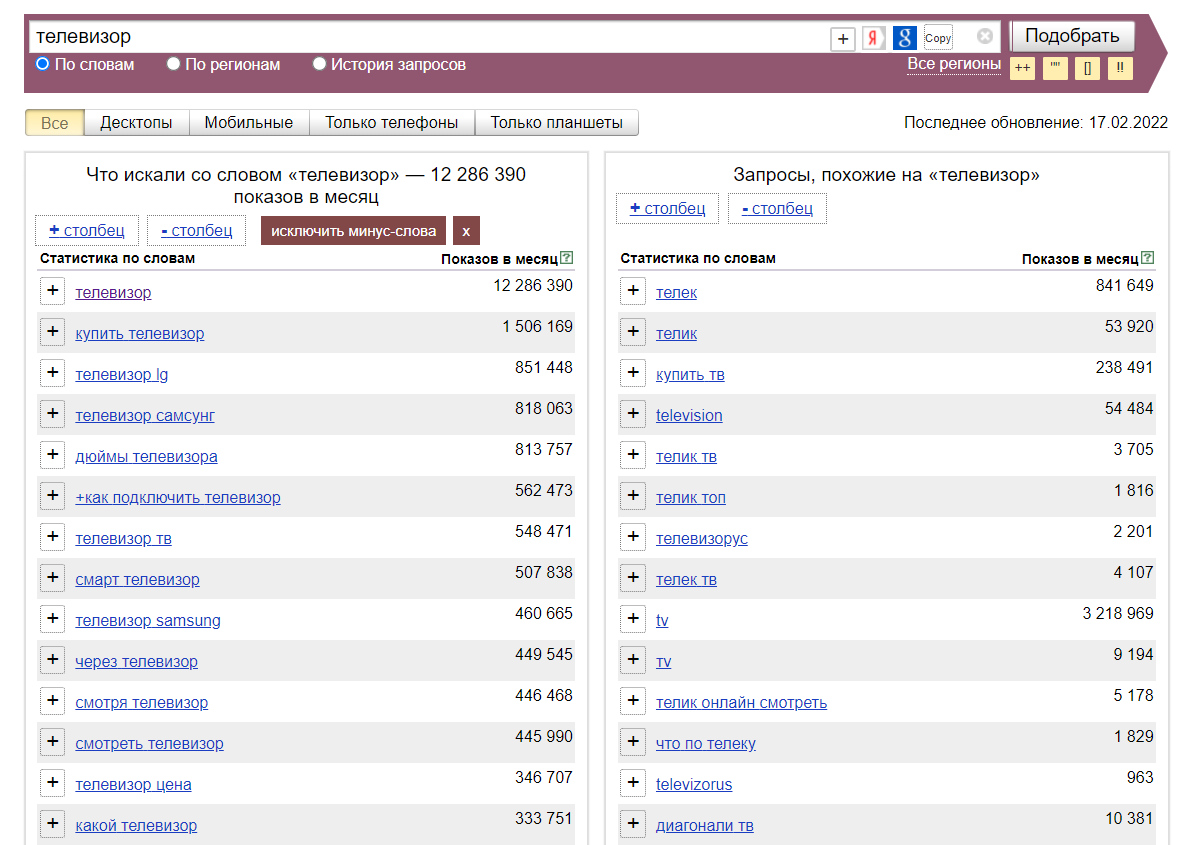The height and width of the screenshot is (845, 1198).
Task: Add телик онлайн смотреть with its plus icon
Action: point(633,701)
